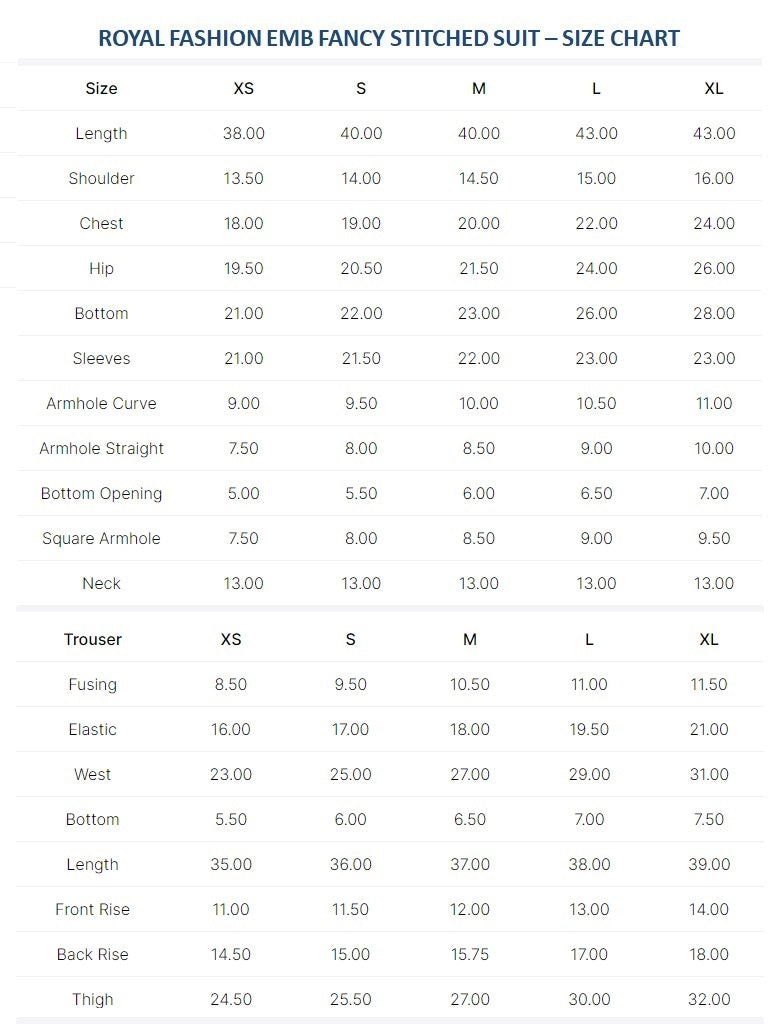Image resolution: width=772 pixels, height=1028 pixels.
Task: Select the Fusing value 8.50
Action: pyautogui.click(x=231, y=684)
